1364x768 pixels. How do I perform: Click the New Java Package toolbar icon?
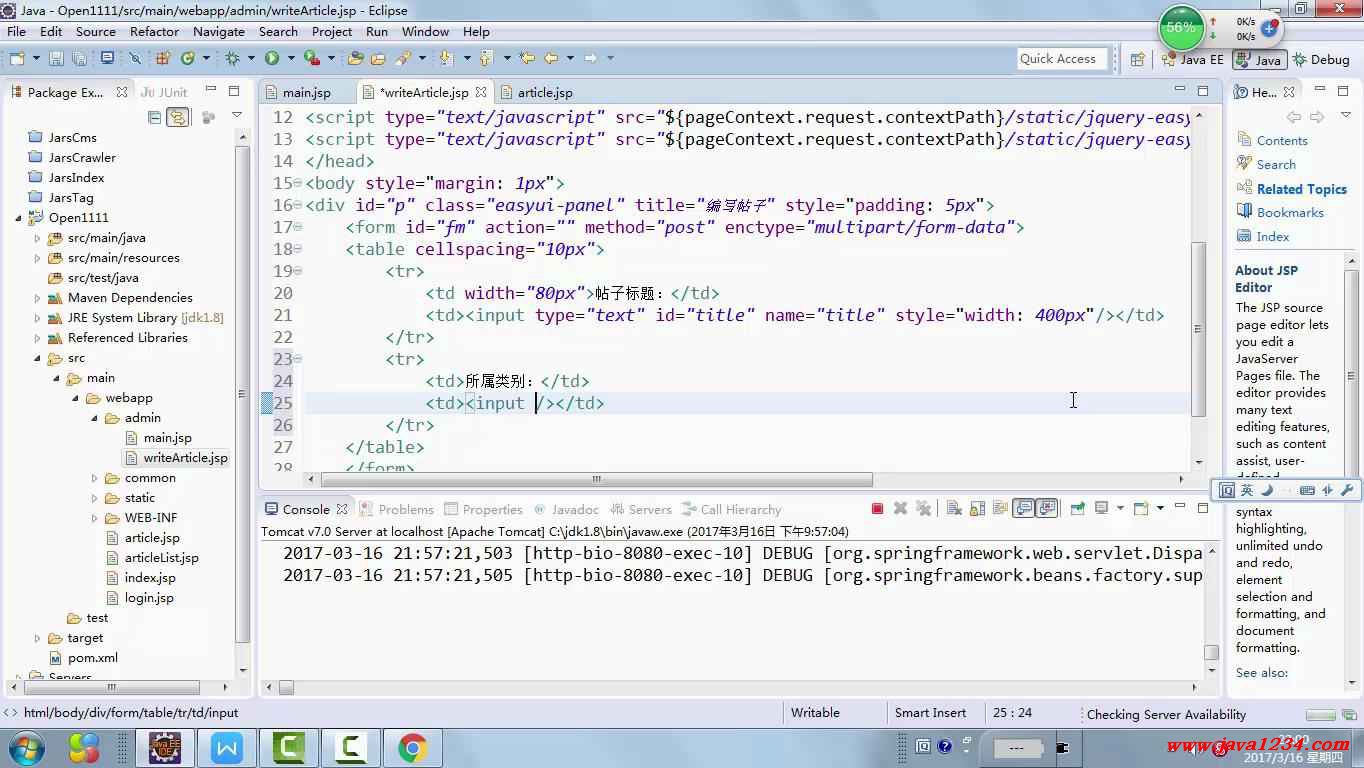[161, 59]
